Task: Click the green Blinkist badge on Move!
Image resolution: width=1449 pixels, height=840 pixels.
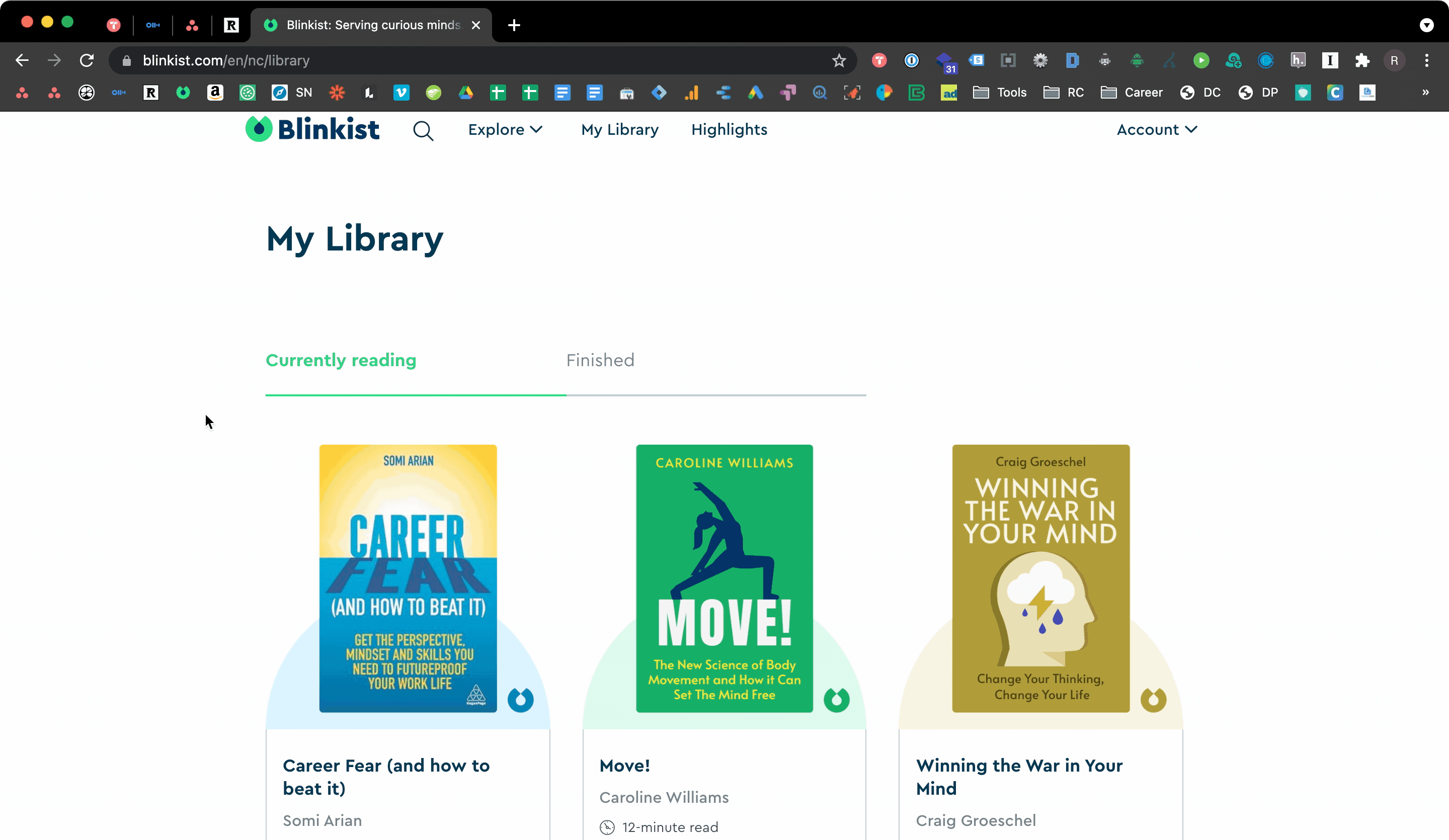Action: click(x=836, y=700)
